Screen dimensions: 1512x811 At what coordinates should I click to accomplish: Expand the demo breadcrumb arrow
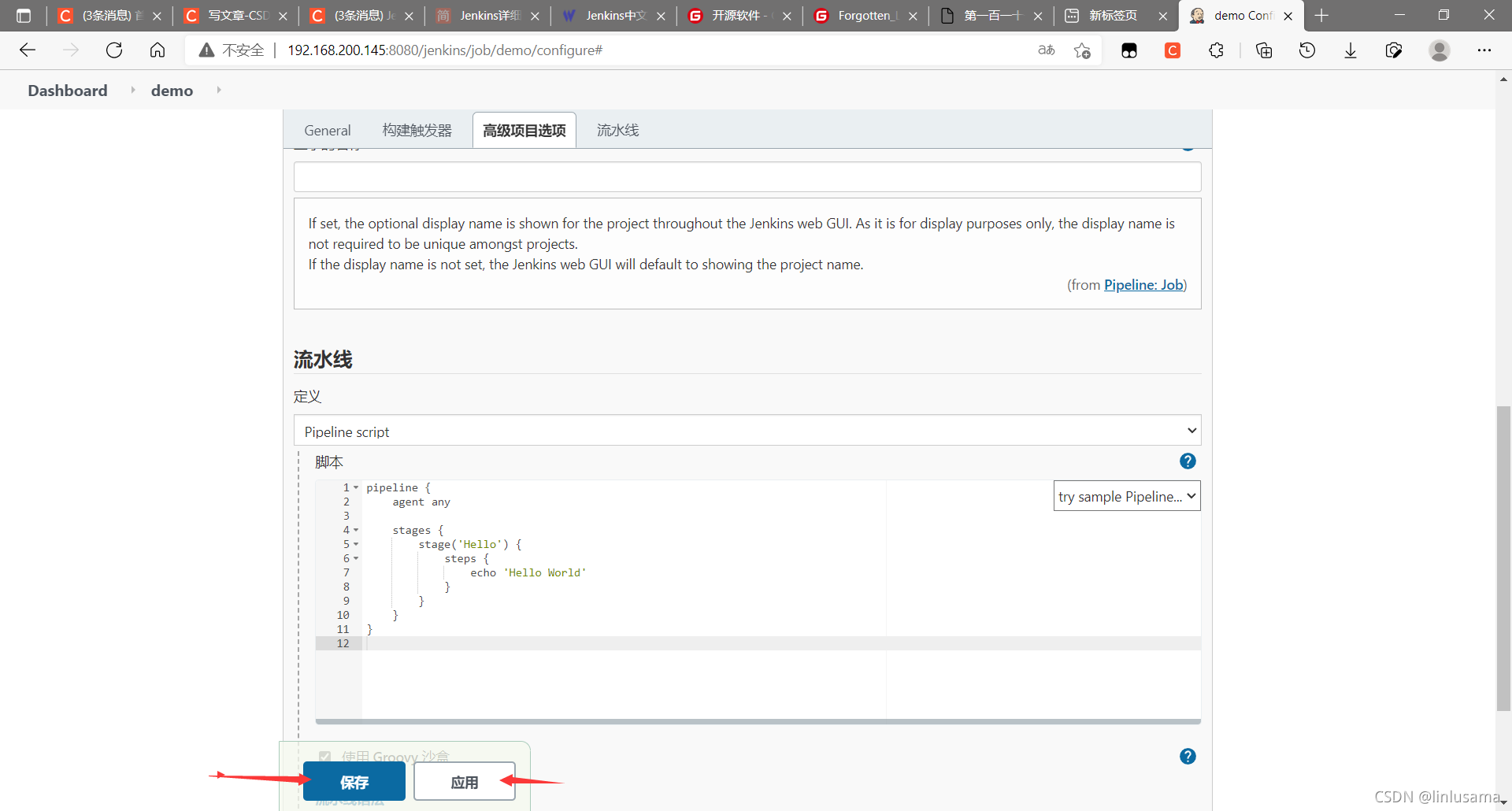[x=218, y=91]
